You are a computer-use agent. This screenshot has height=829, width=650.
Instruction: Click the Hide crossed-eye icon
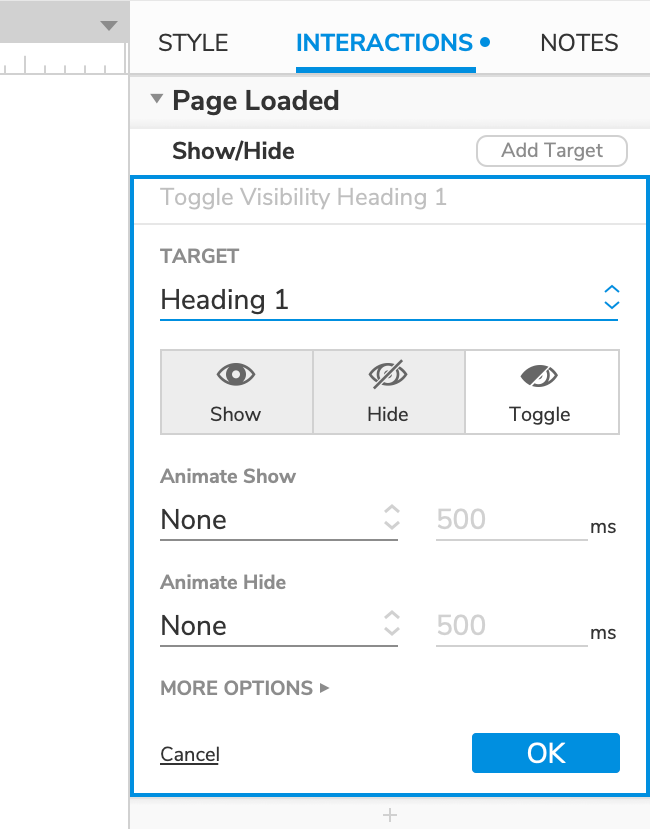tap(388, 375)
